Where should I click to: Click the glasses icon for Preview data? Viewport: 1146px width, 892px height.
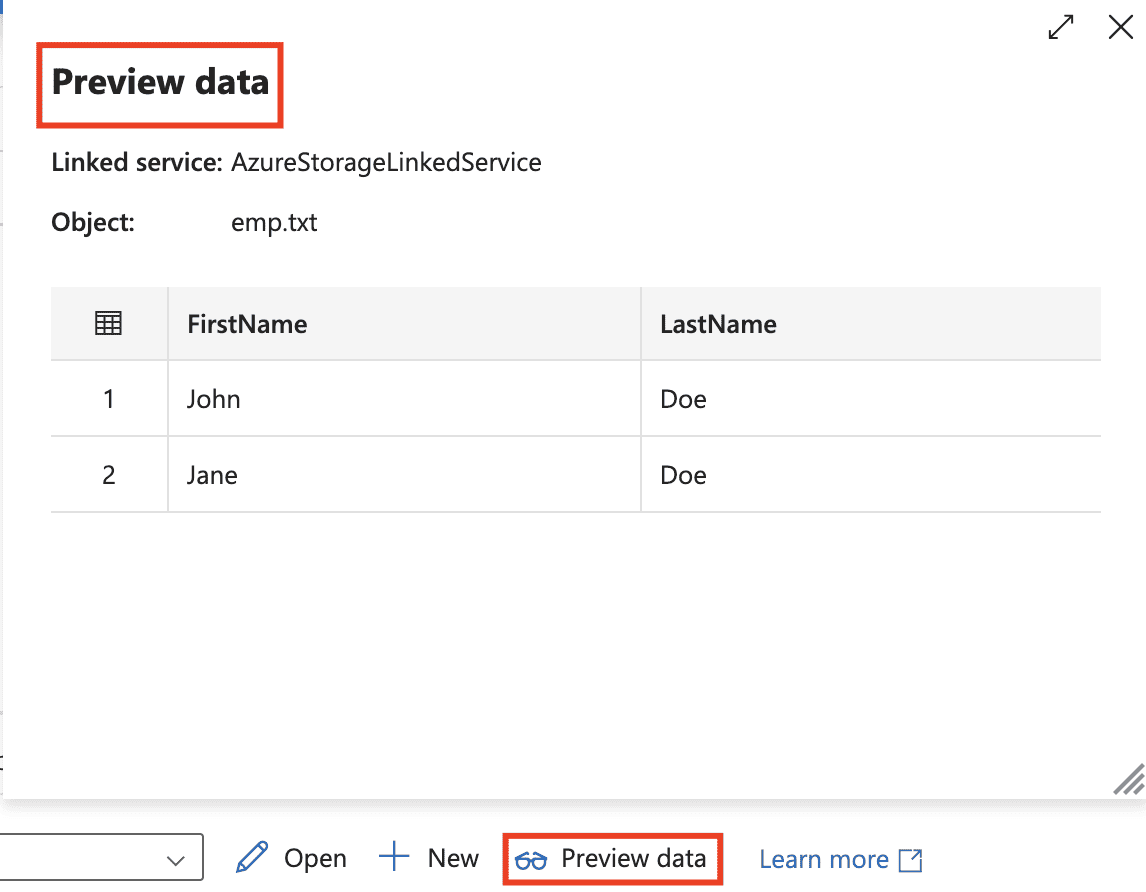coord(531,860)
